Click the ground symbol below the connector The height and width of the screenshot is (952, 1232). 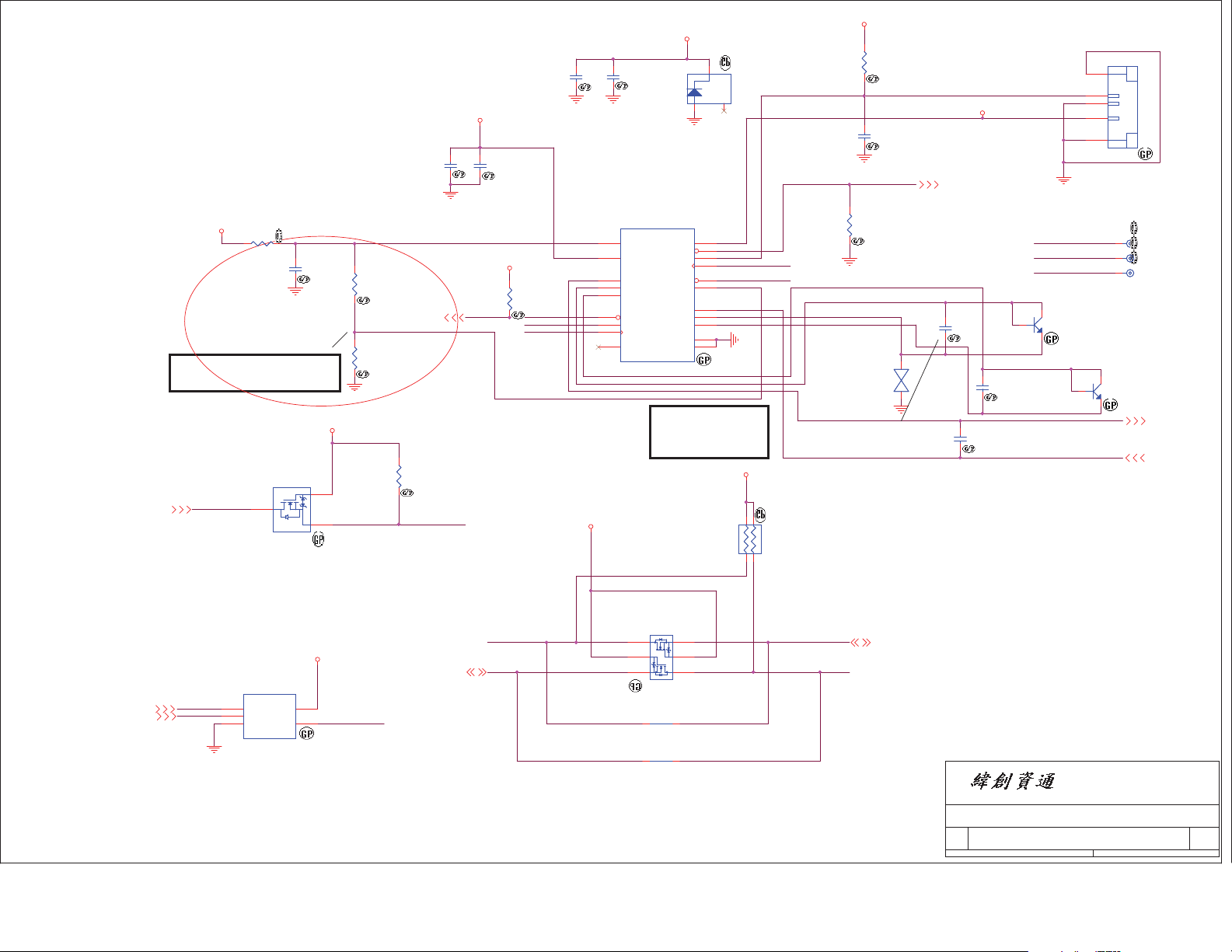[1064, 180]
